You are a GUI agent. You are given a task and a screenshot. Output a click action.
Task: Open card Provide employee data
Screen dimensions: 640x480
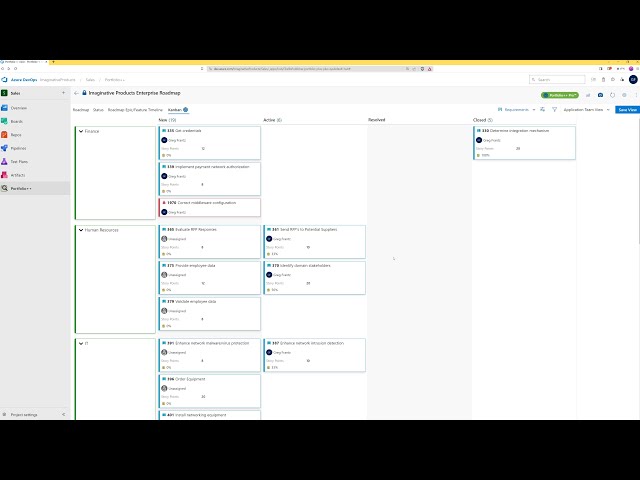(210, 278)
